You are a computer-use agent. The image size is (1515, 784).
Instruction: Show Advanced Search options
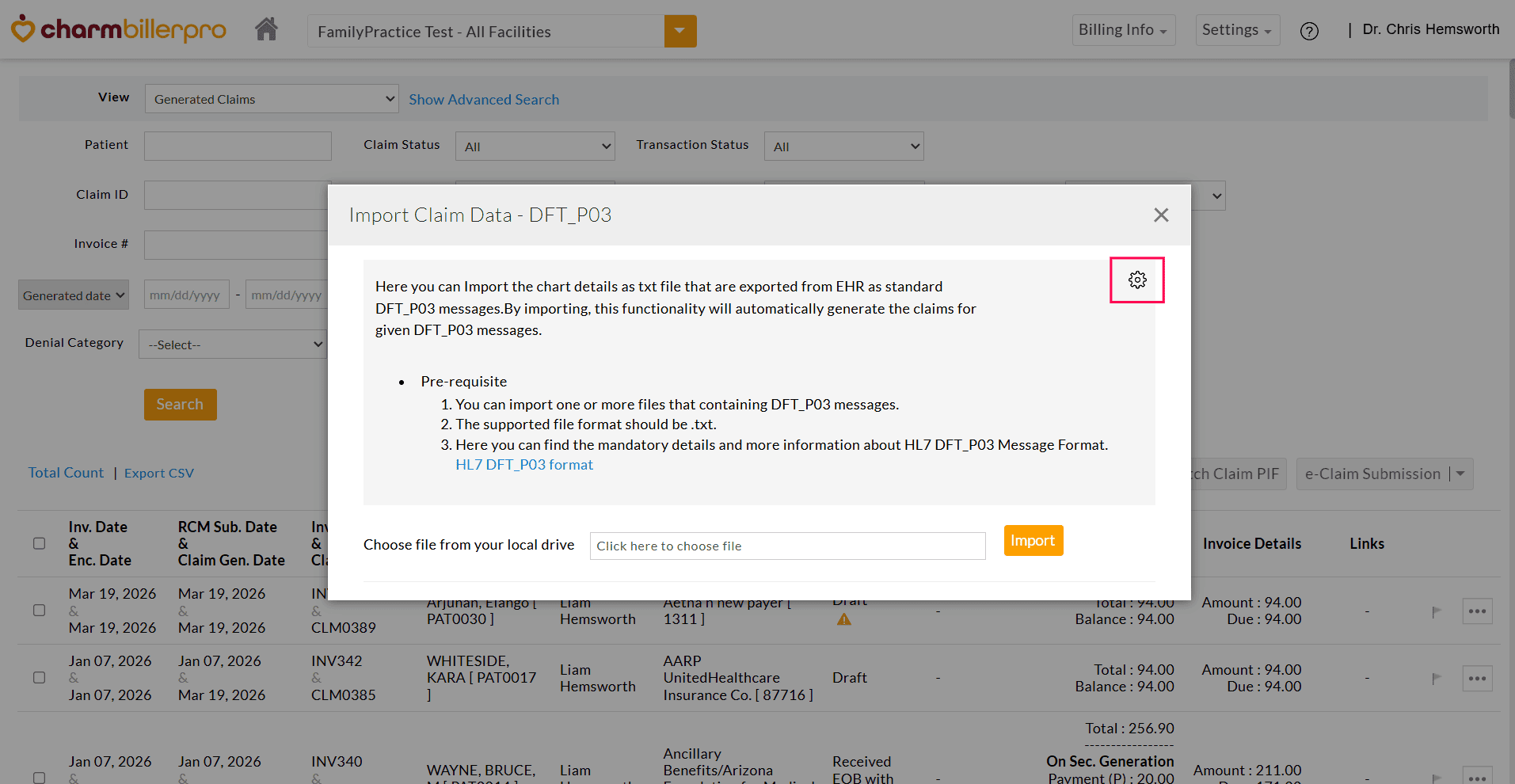484,99
